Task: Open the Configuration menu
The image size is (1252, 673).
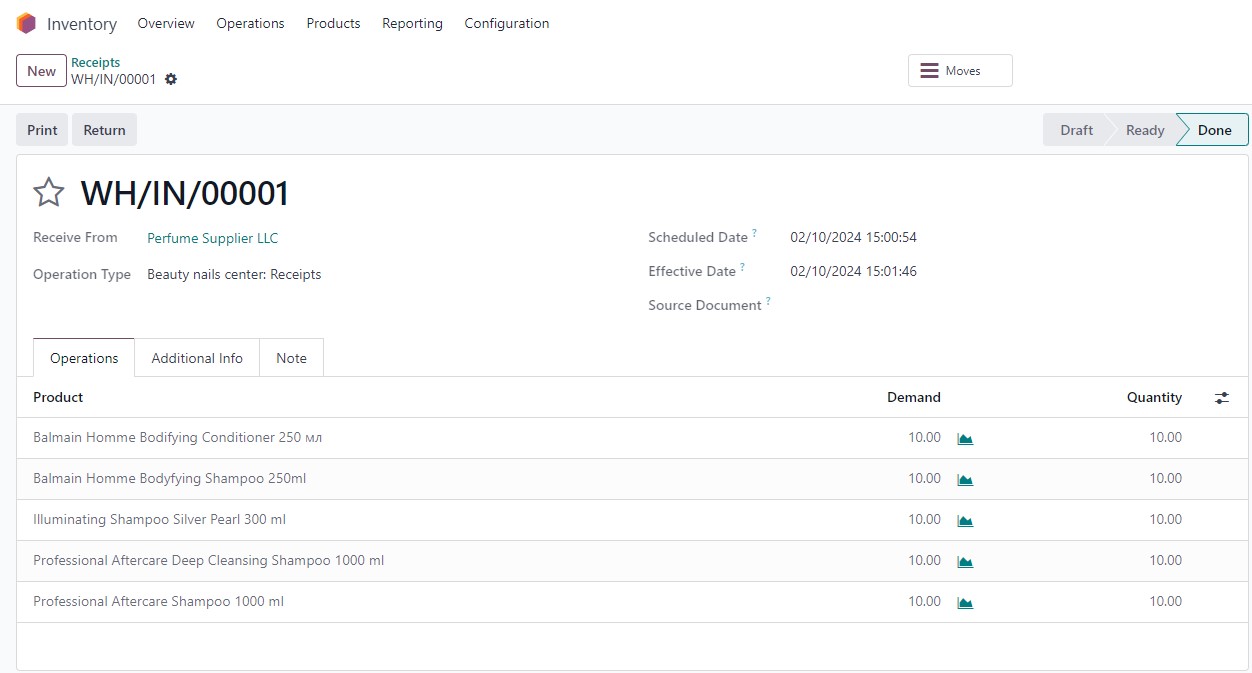Action: pyautogui.click(x=507, y=23)
